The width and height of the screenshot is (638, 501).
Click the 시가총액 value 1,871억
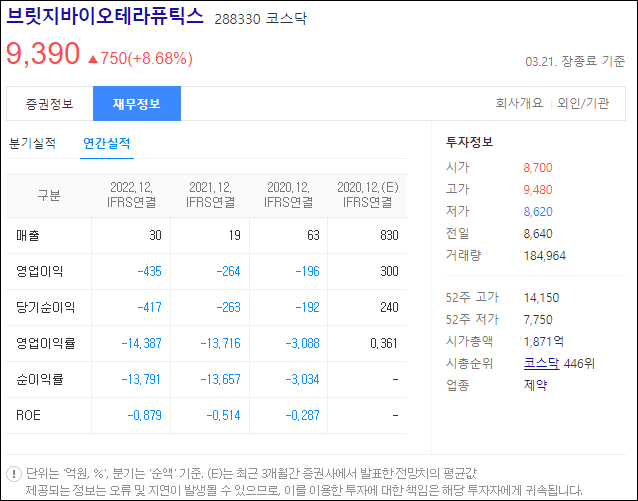point(544,341)
